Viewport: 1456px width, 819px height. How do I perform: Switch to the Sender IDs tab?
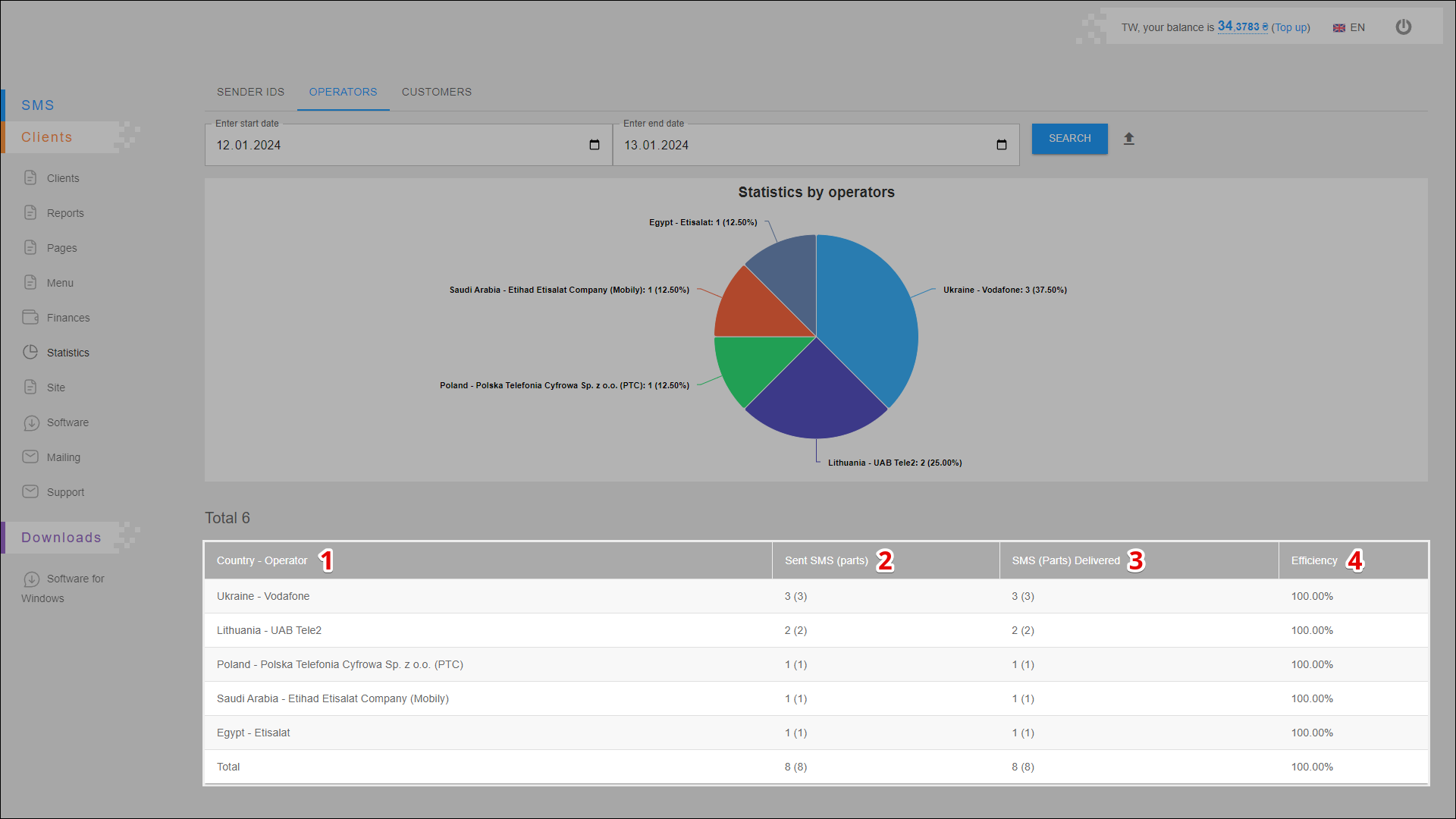[x=250, y=92]
